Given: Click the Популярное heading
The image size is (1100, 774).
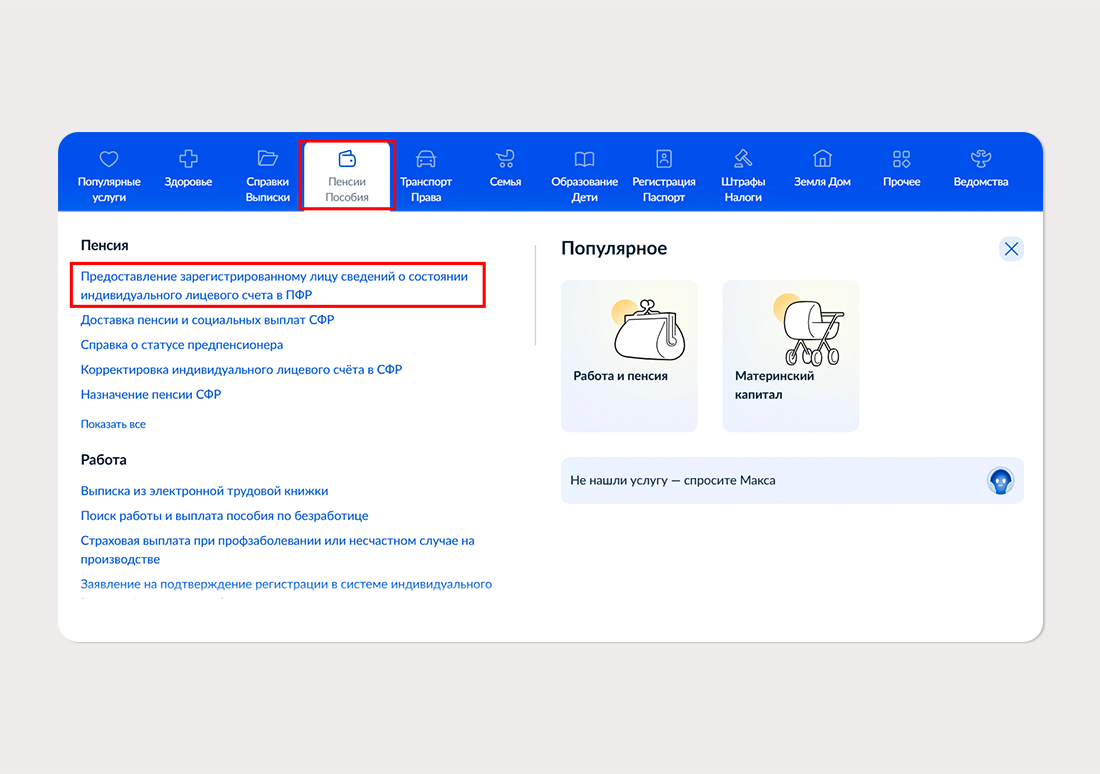Looking at the screenshot, I should click(614, 248).
